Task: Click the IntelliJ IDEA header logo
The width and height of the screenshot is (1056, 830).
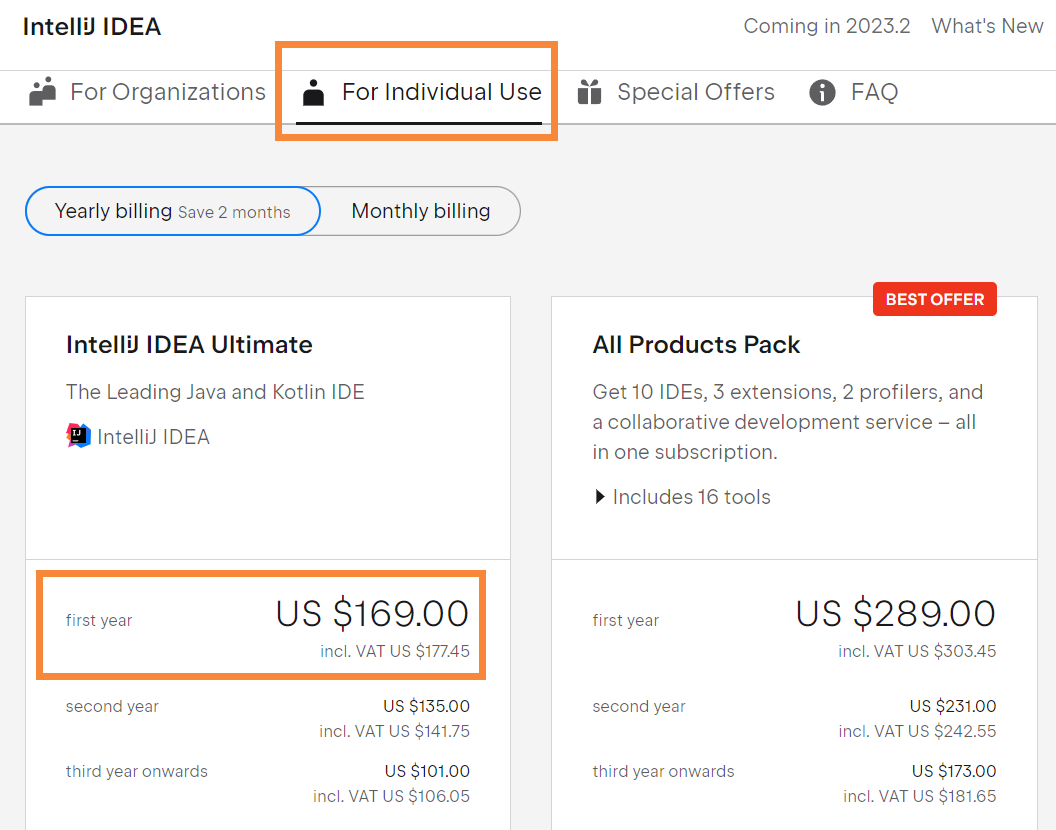Action: click(92, 27)
